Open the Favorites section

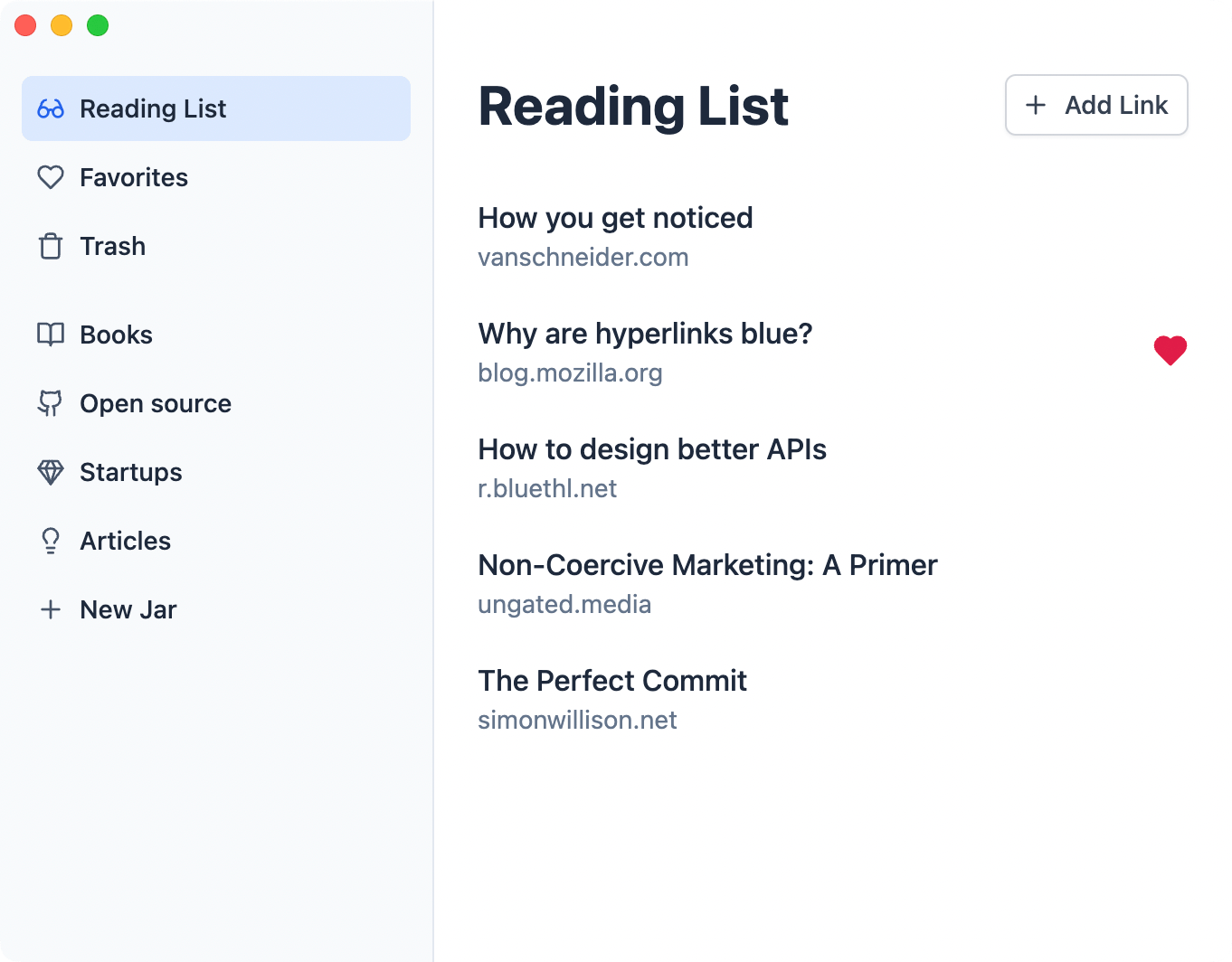click(x=134, y=177)
